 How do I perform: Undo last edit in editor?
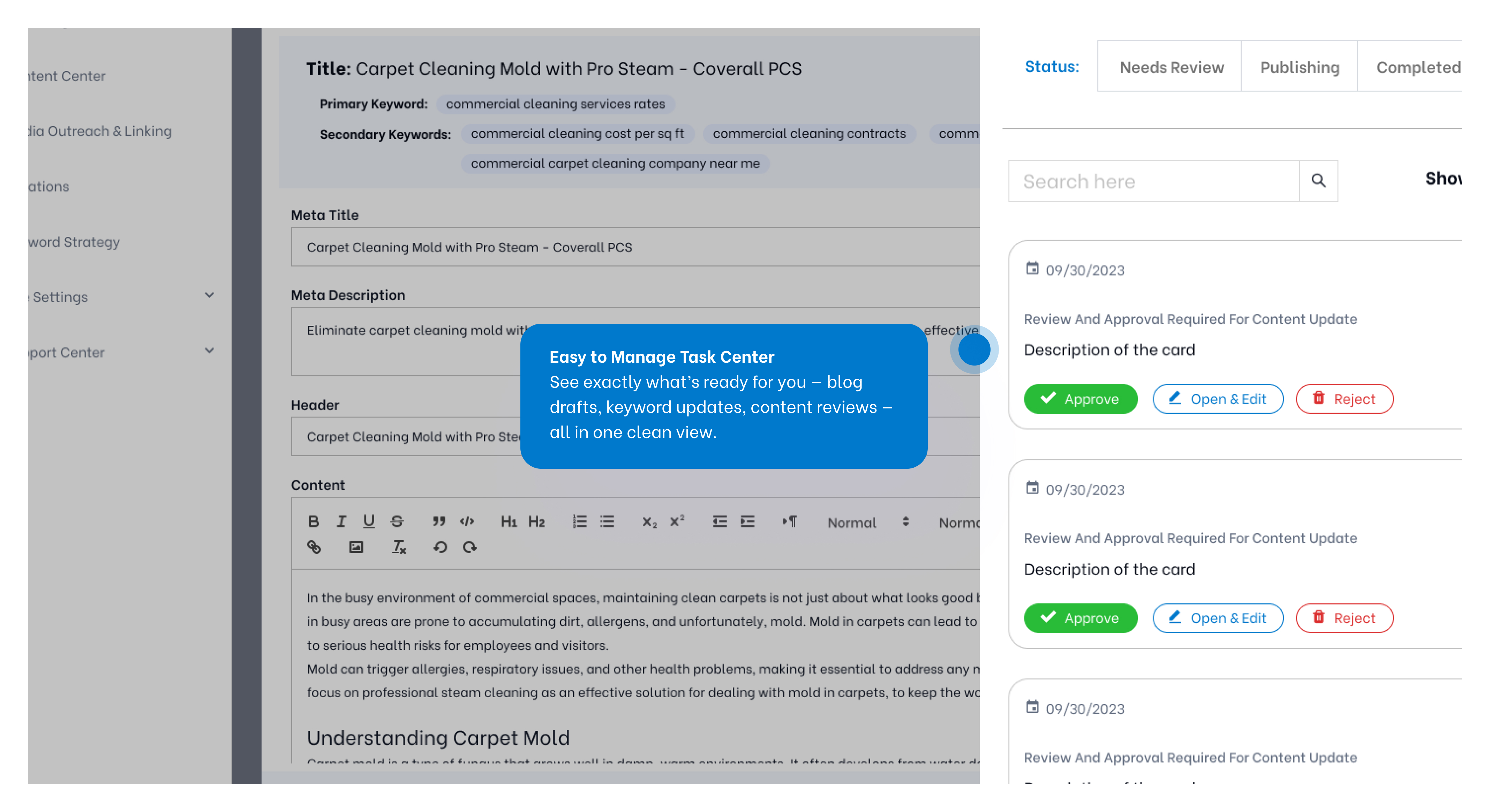click(440, 547)
